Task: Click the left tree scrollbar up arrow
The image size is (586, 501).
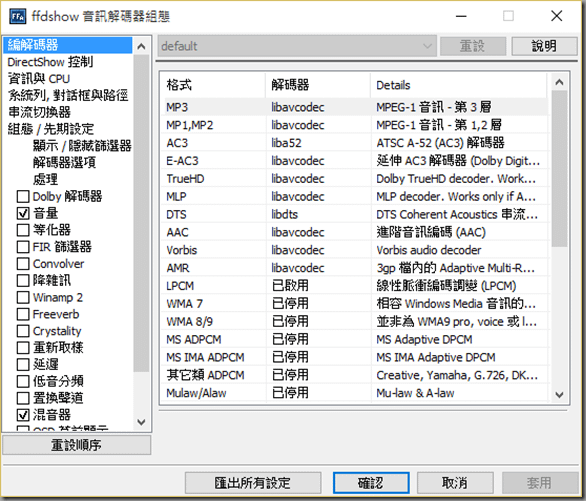Action: point(141,46)
